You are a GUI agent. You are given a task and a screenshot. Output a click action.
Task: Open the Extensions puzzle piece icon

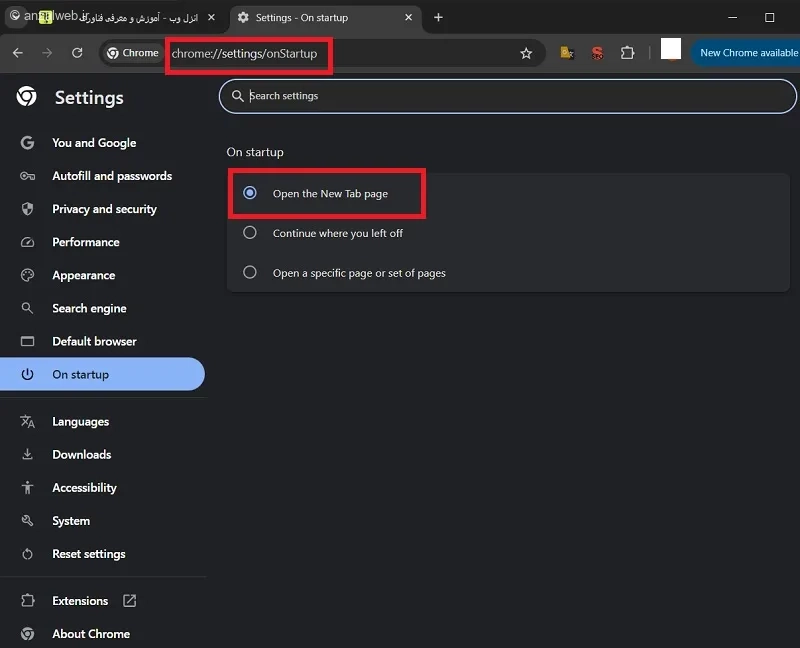pos(628,53)
